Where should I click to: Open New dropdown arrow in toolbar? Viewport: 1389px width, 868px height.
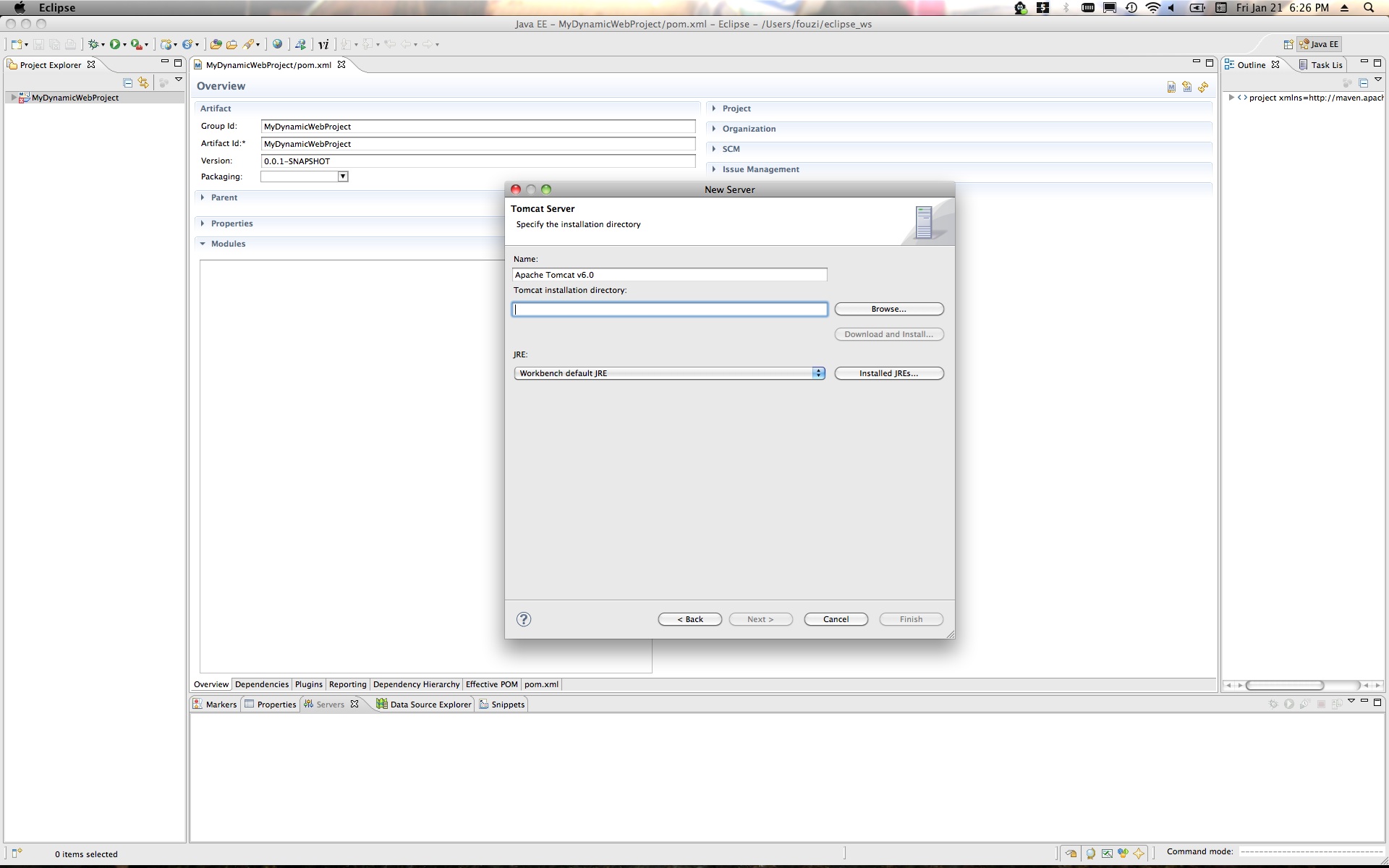(27, 45)
